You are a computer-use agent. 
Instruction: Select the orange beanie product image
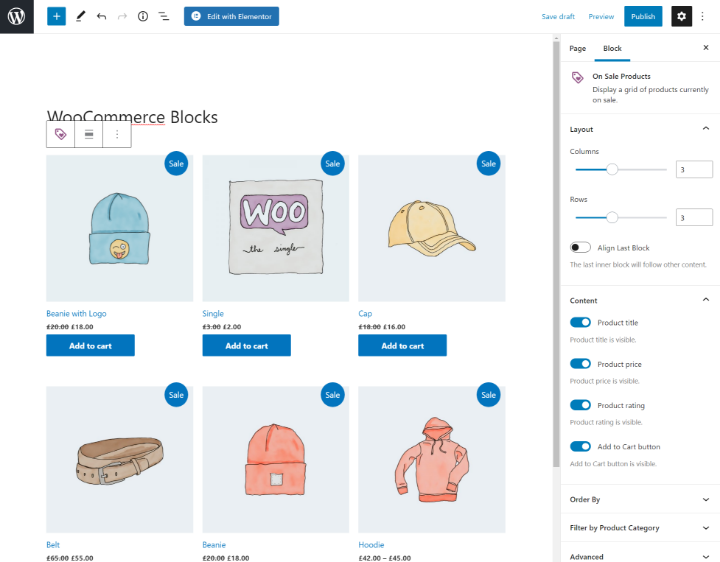[x=276, y=460]
